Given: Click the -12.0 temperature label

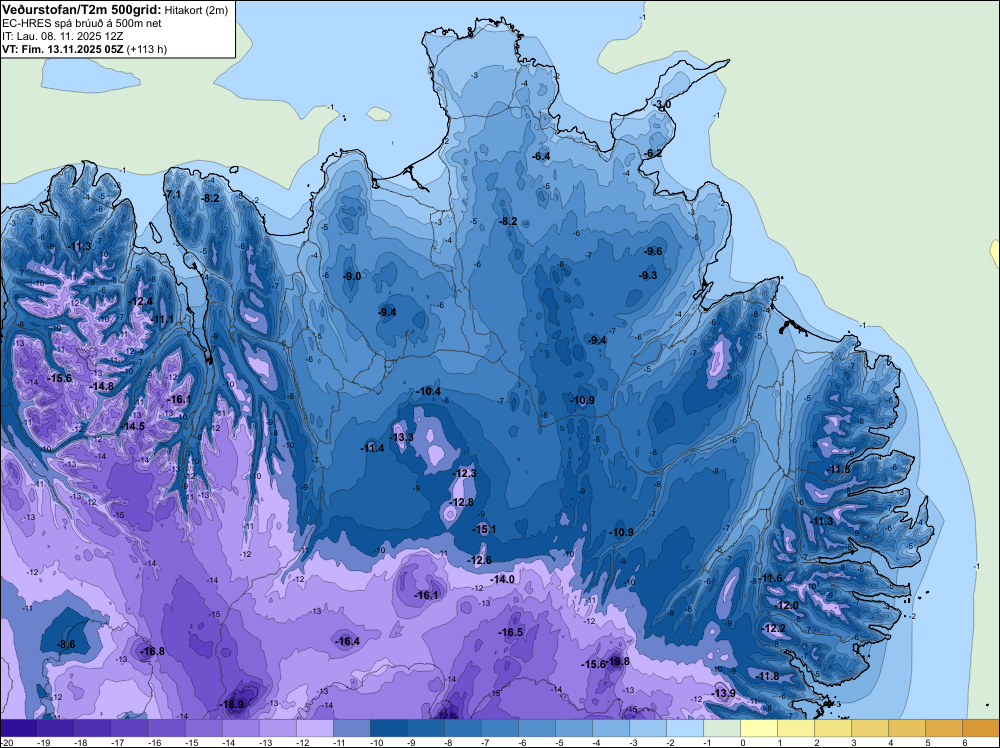Looking at the screenshot, I should [x=787, y=605].
